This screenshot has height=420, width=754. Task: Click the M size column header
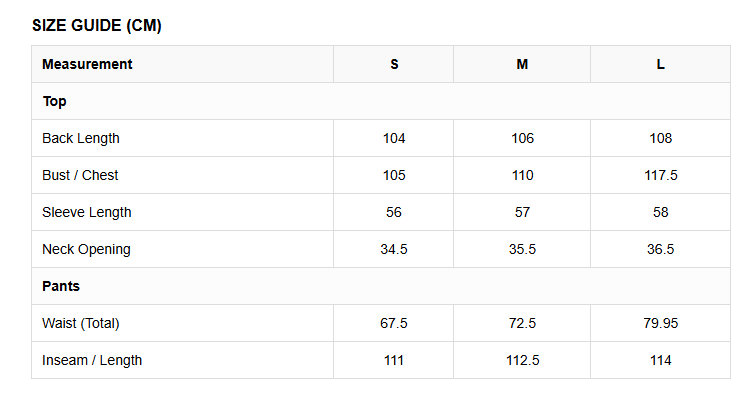point(522,64)
